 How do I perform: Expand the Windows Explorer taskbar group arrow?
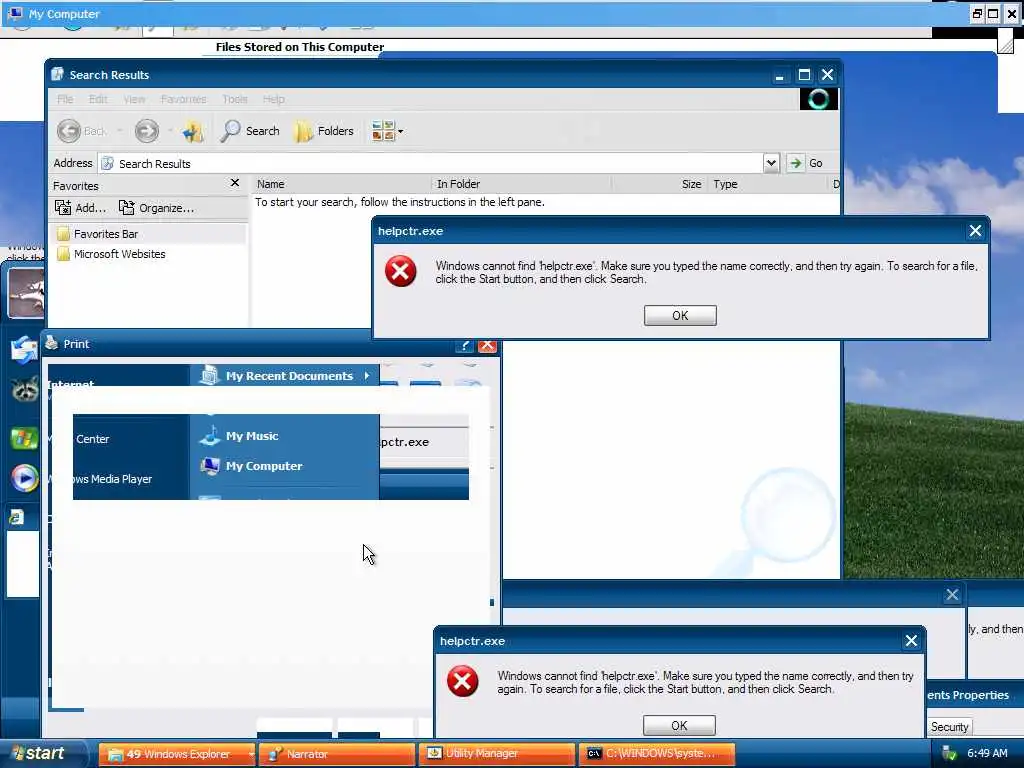(251, 754)
